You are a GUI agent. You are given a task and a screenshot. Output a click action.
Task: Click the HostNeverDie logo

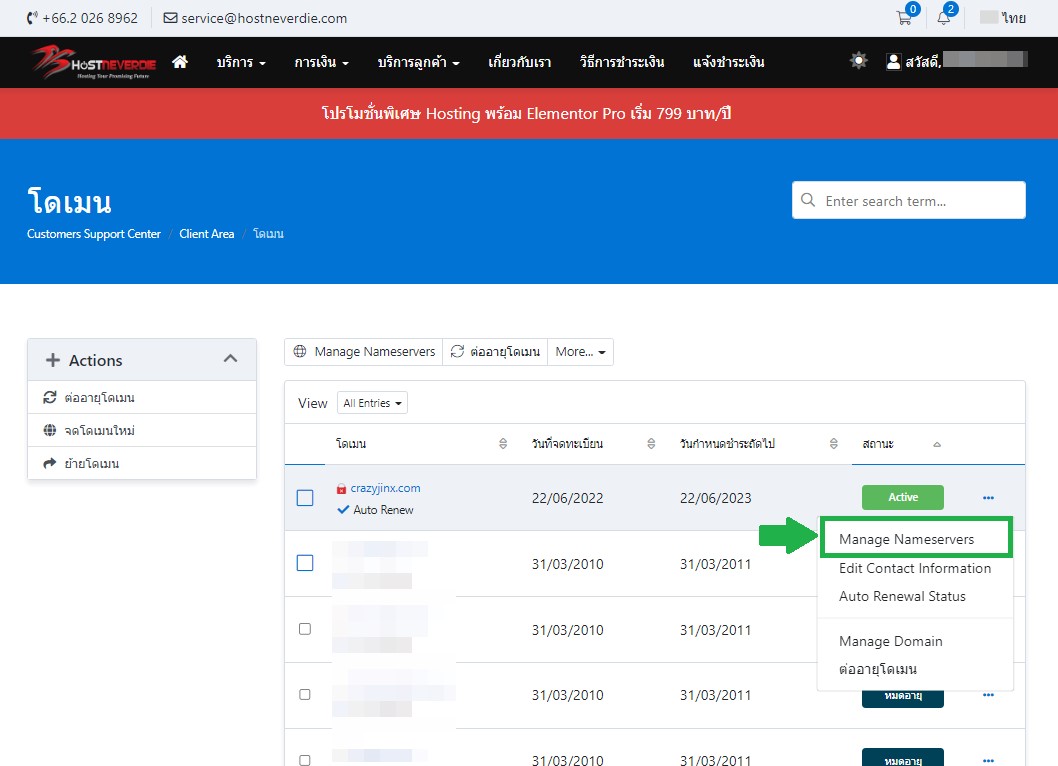(89, 62)
